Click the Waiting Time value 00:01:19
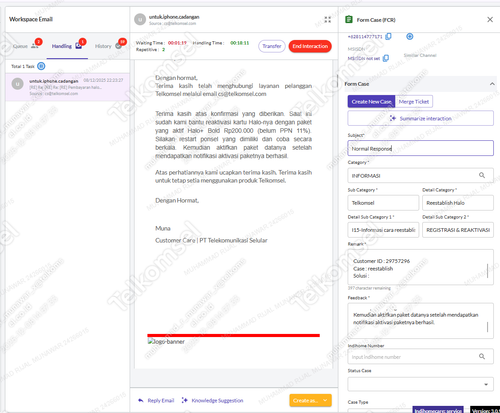Viewport: 500px width, 413px height. click(x=177, y=43)
